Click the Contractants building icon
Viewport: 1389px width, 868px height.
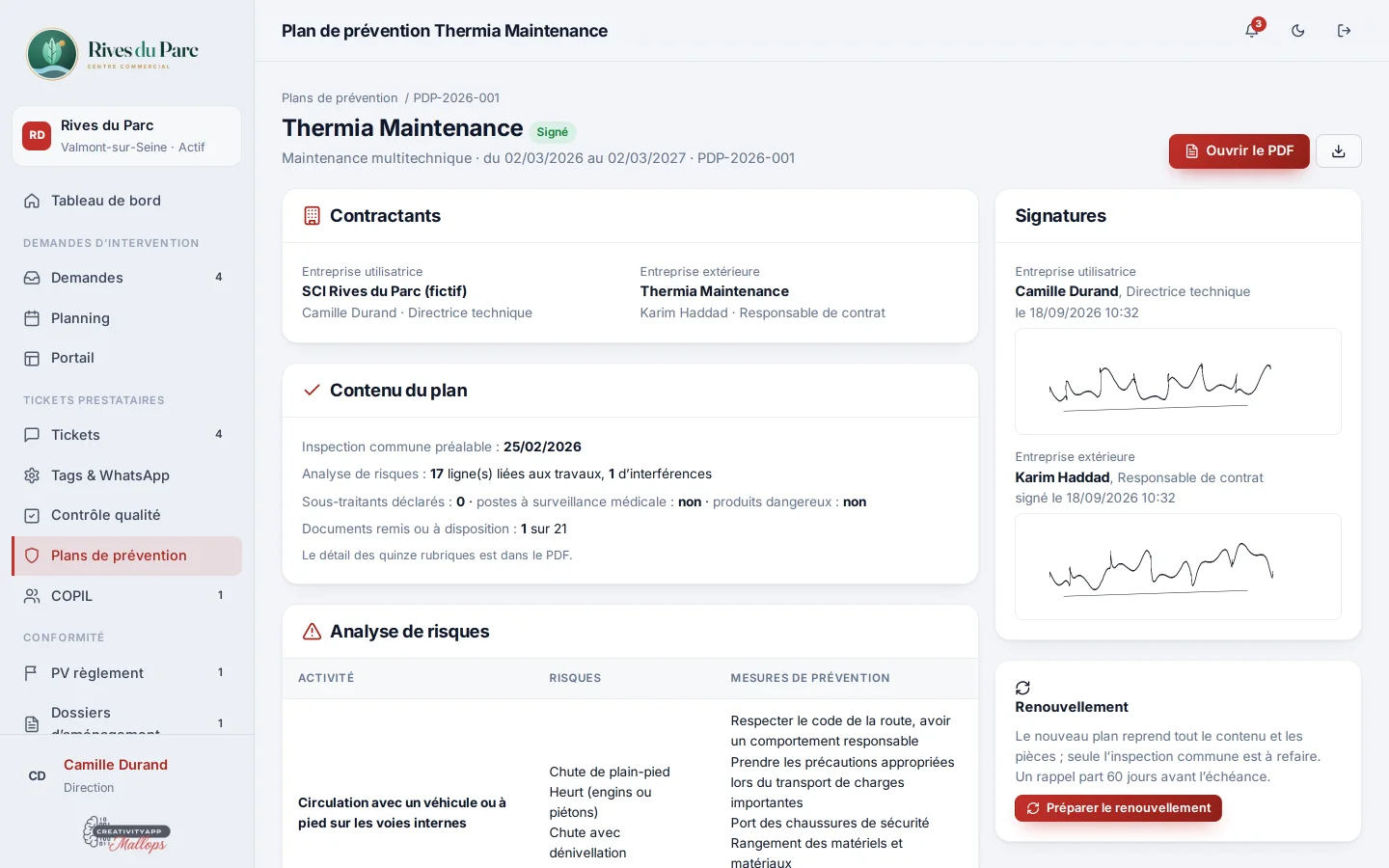(x=312, y=216)
